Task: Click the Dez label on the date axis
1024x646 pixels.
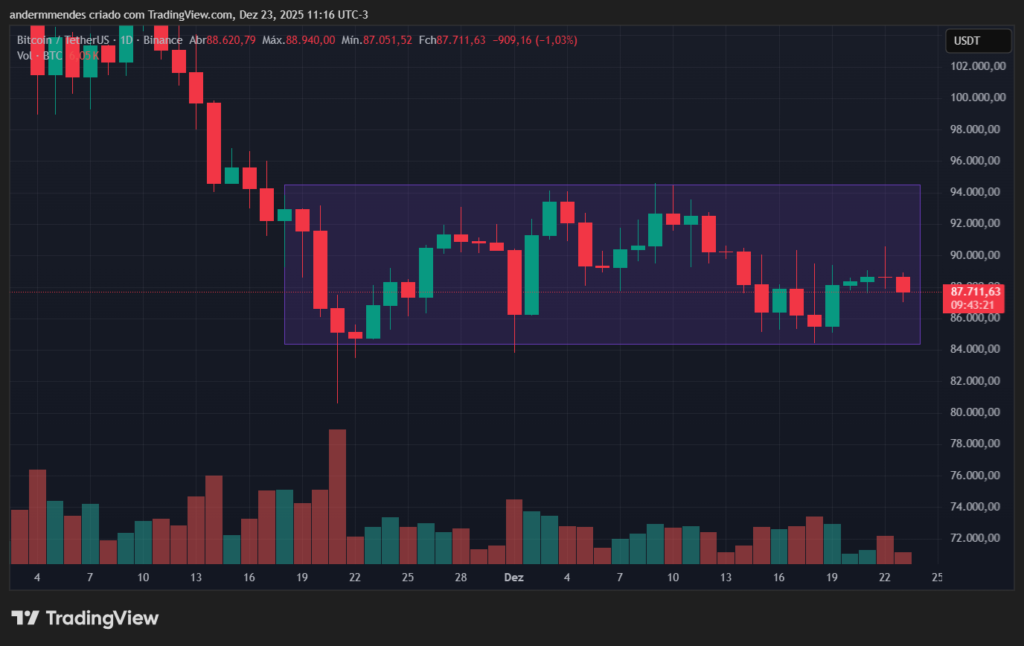Action: (513, 578)
